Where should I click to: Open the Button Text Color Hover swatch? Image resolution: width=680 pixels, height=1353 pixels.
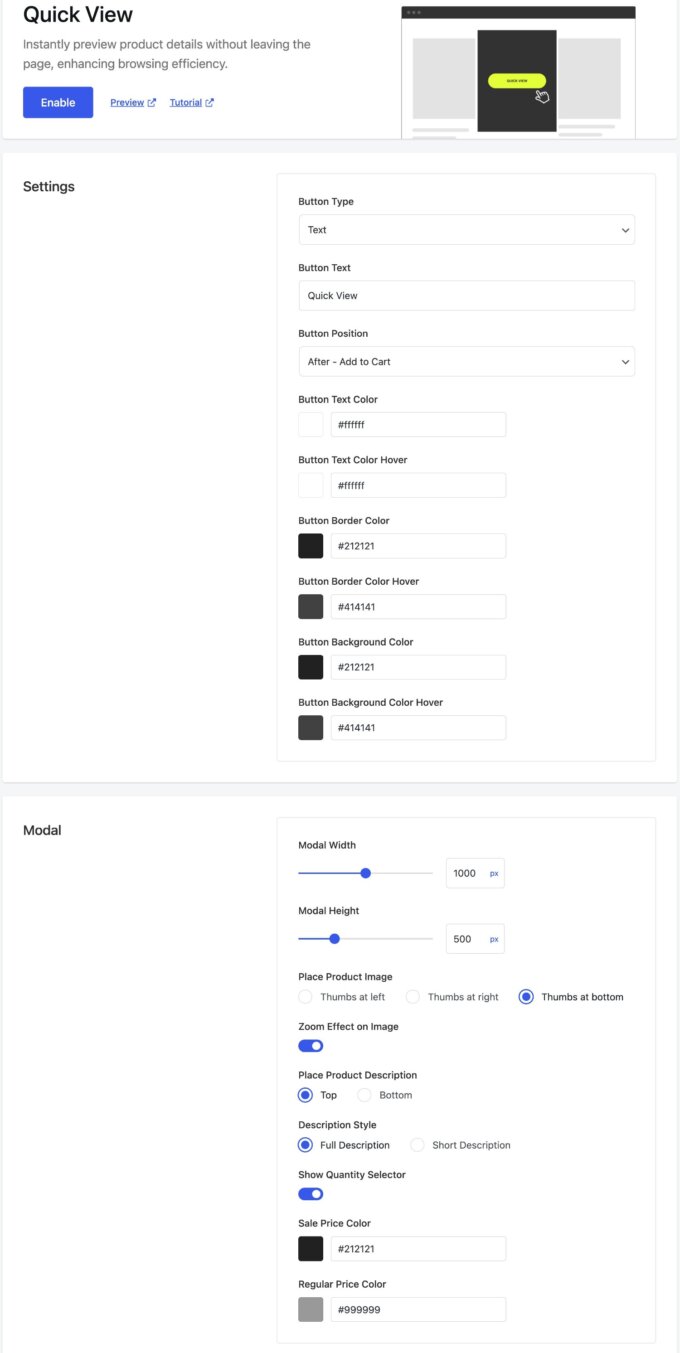click(311, 485)
